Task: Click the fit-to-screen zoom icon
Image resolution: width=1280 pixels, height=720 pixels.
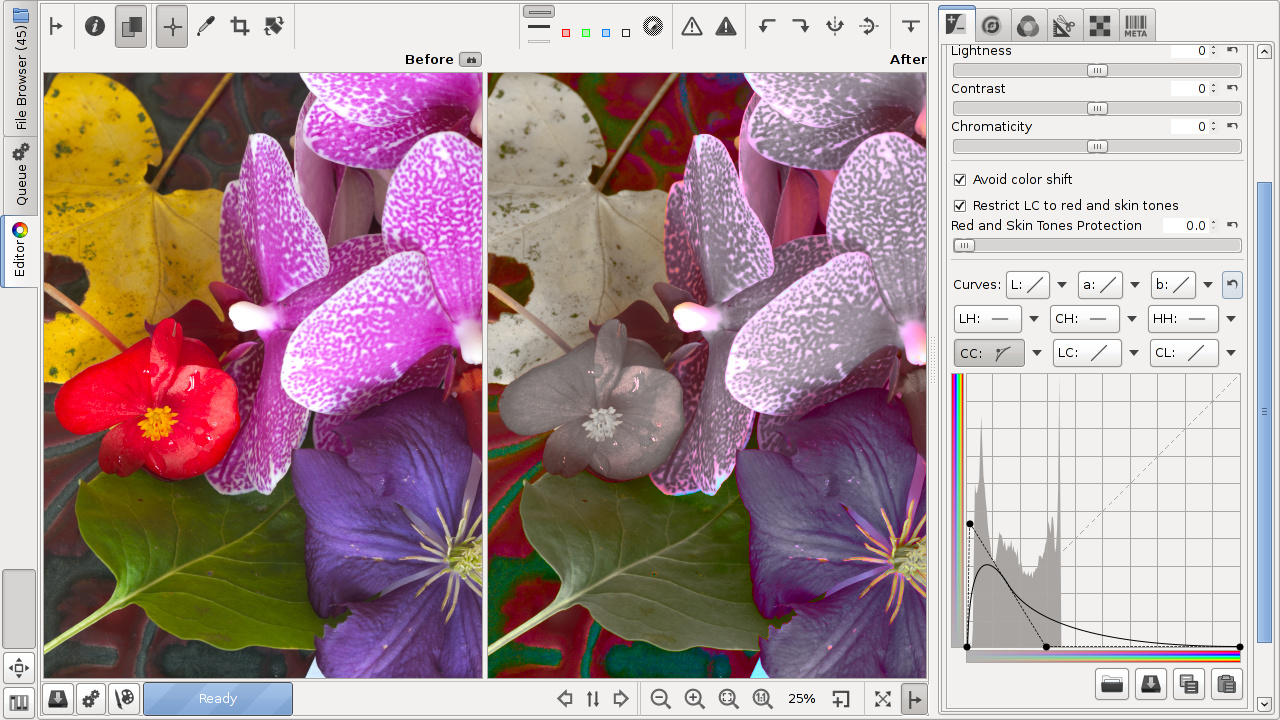Action: coord(728,699)
